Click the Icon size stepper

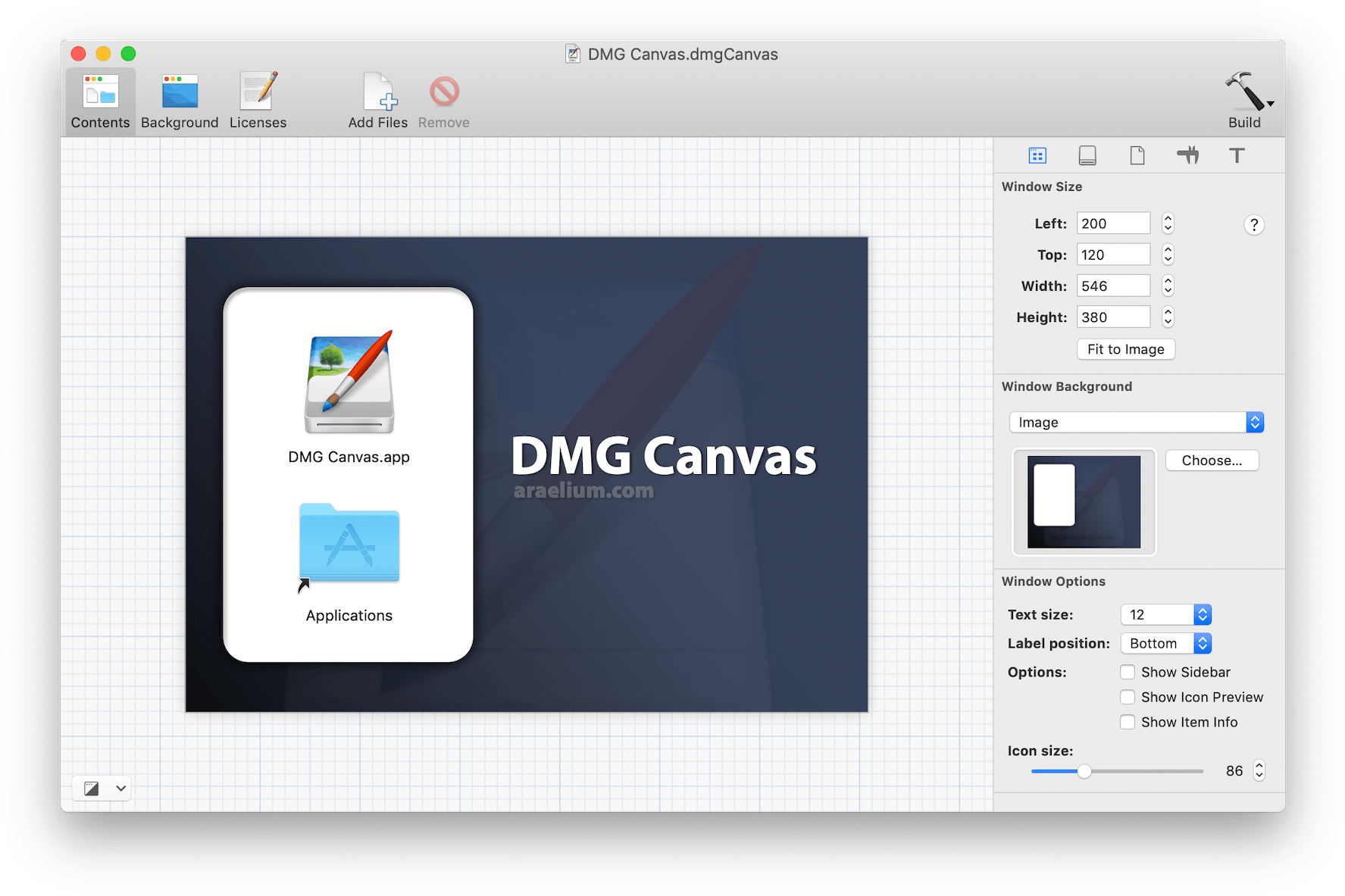1259,770
